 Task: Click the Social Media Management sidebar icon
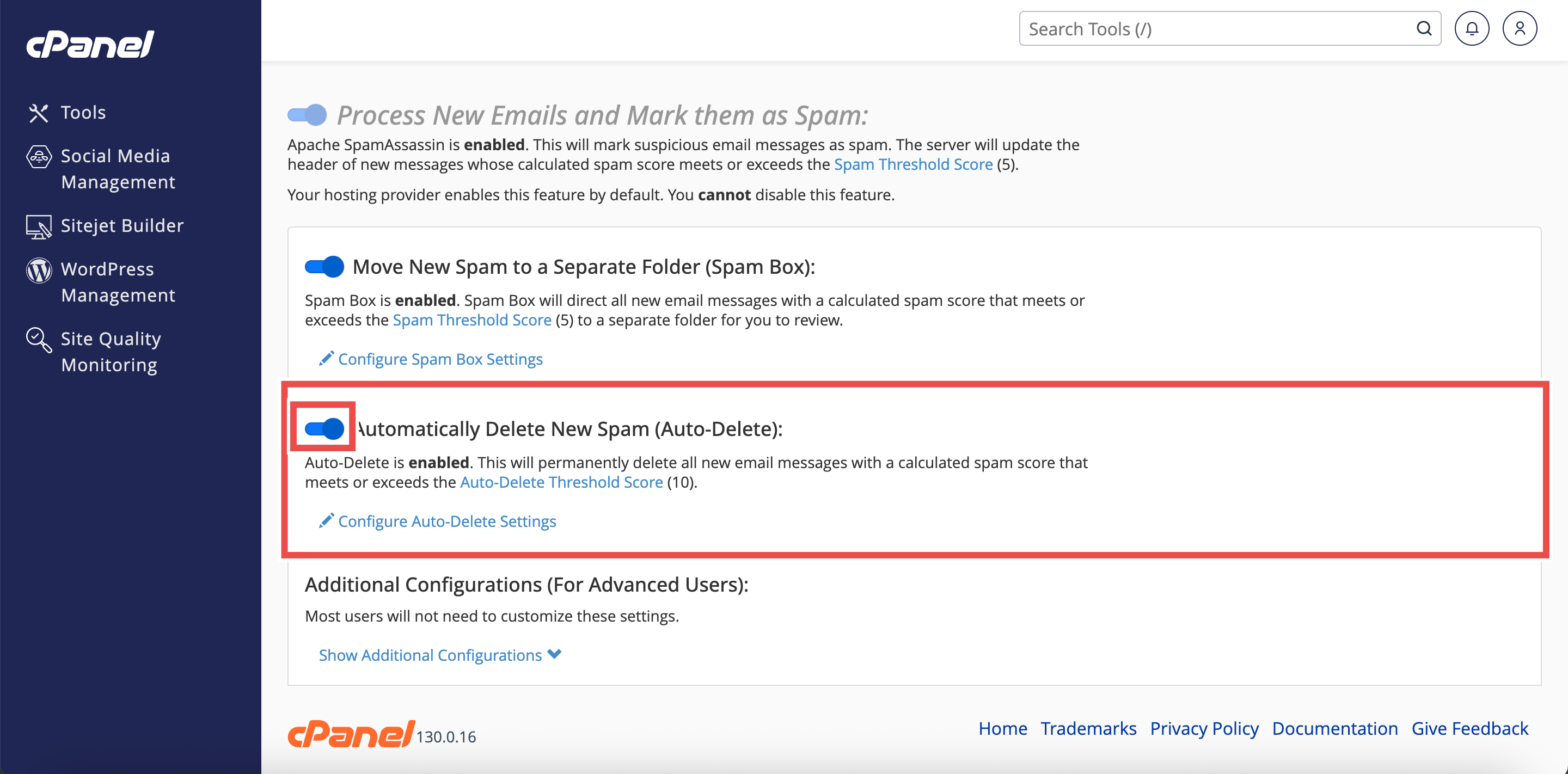point(38,156)
